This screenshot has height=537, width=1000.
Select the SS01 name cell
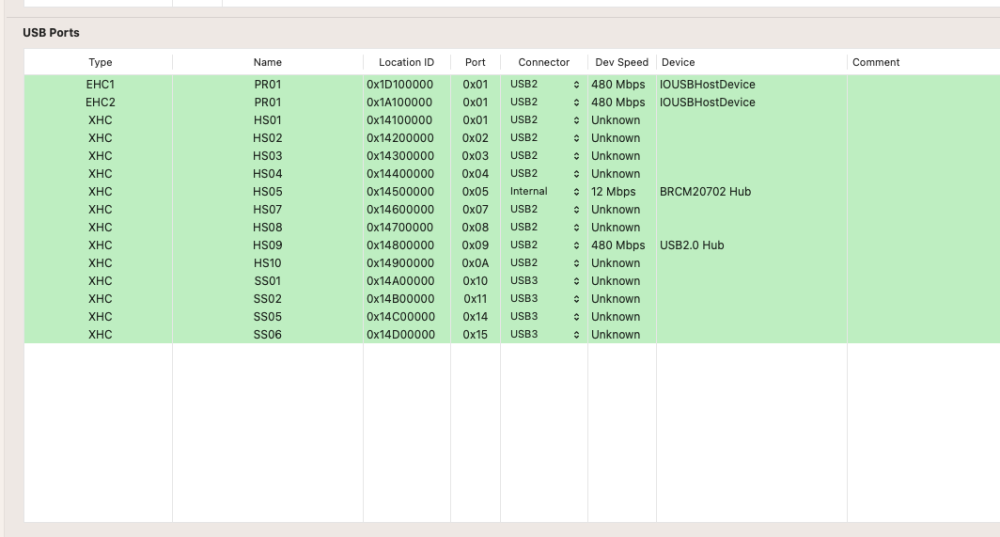pyautogui.click(x=267, y=281)
